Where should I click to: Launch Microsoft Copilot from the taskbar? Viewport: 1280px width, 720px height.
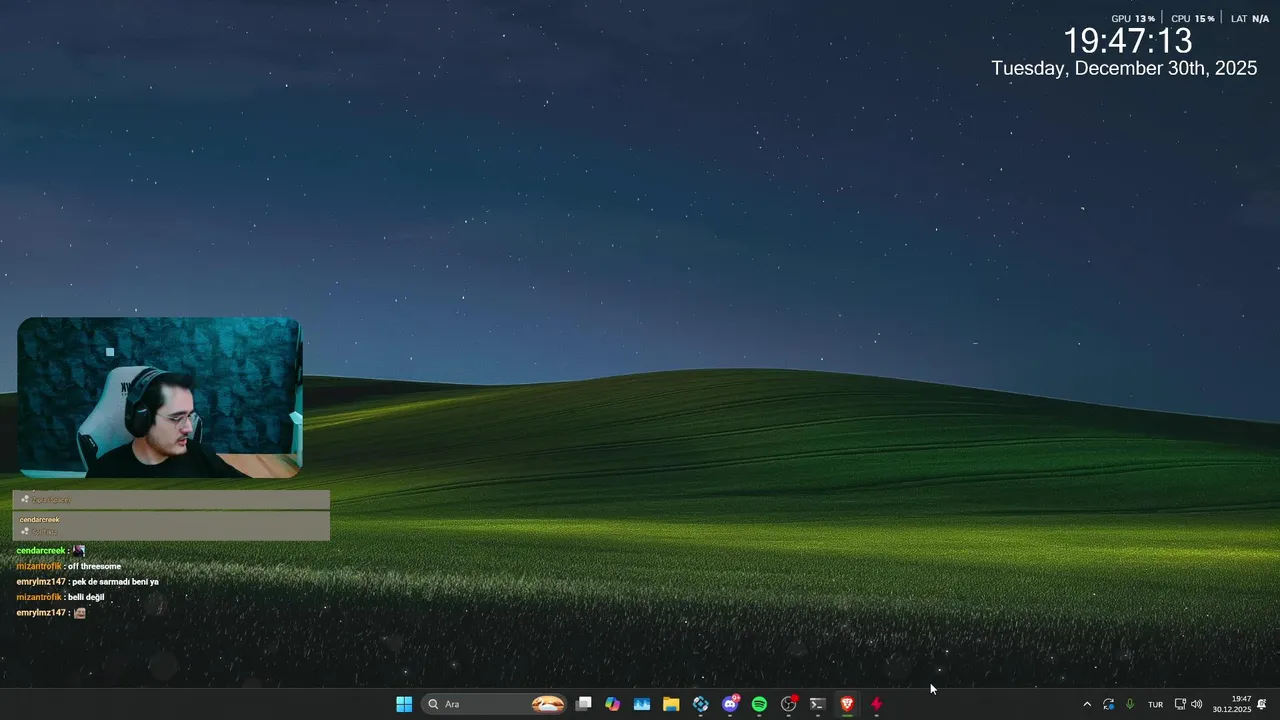[x=613, y=704]
